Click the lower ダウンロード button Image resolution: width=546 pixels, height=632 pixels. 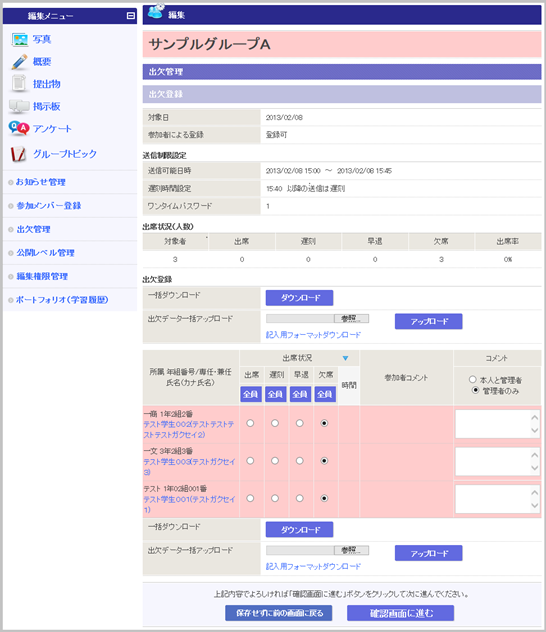(x=299, y=530)
